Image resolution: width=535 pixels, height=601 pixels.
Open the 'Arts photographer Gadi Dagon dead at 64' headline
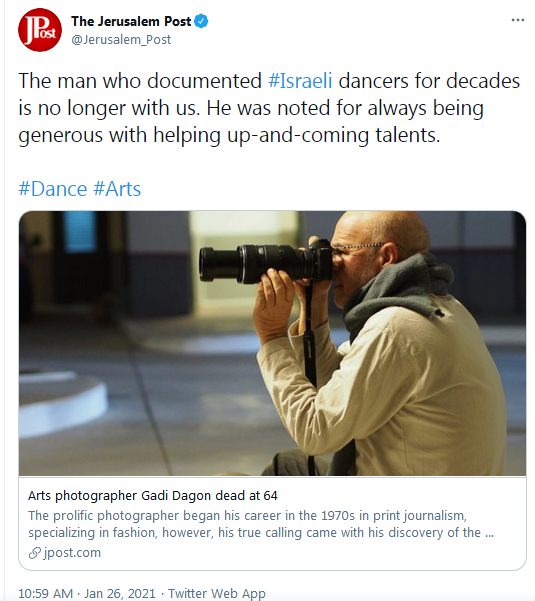pos(153,496)
